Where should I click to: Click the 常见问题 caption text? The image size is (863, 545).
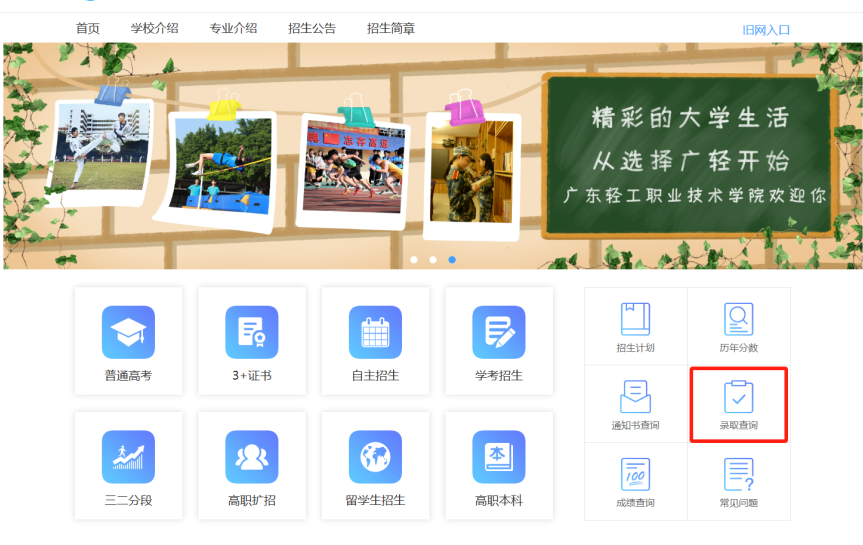tap(739, 503)
